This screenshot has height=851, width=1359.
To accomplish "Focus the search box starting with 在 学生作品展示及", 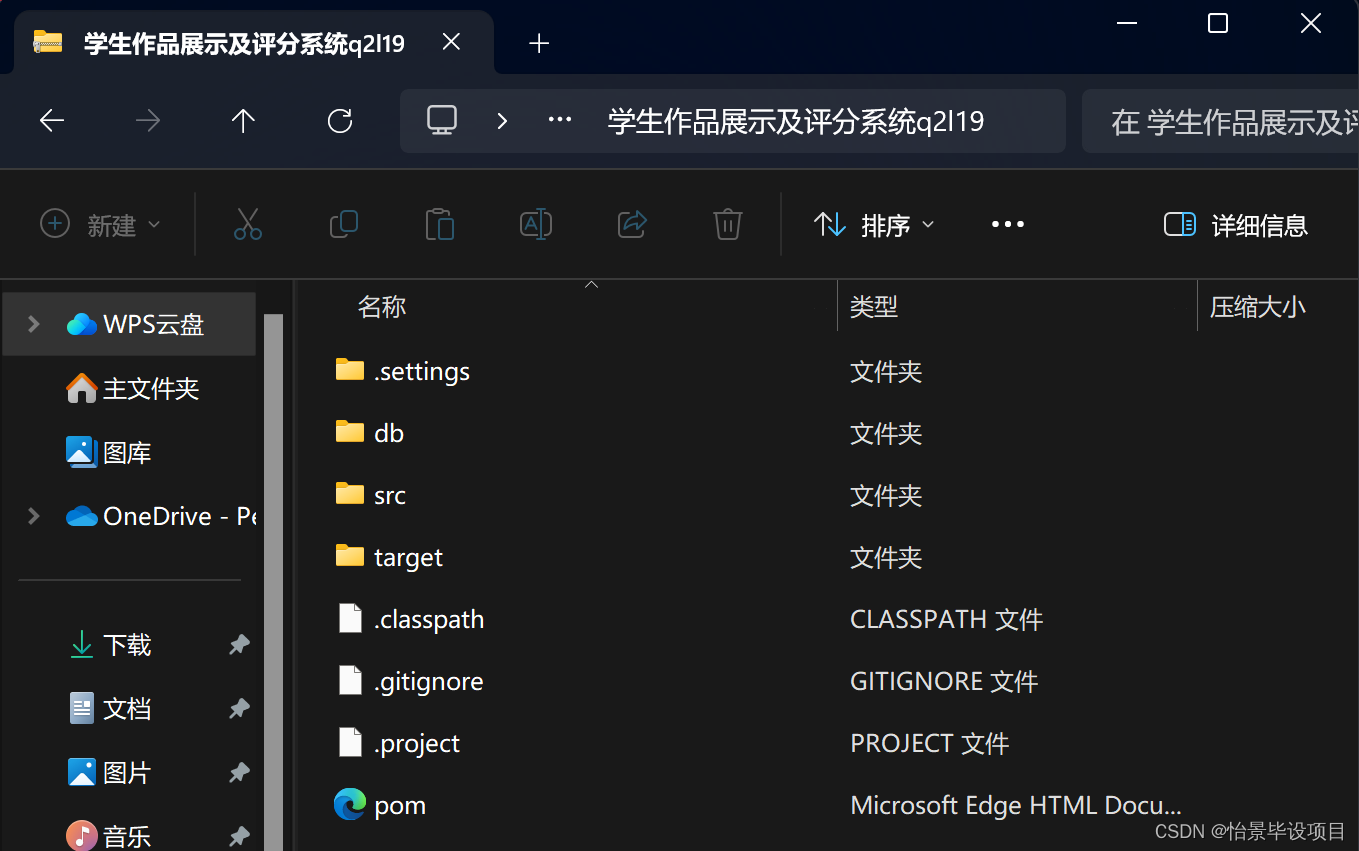I will click(x=1220, y=121).
